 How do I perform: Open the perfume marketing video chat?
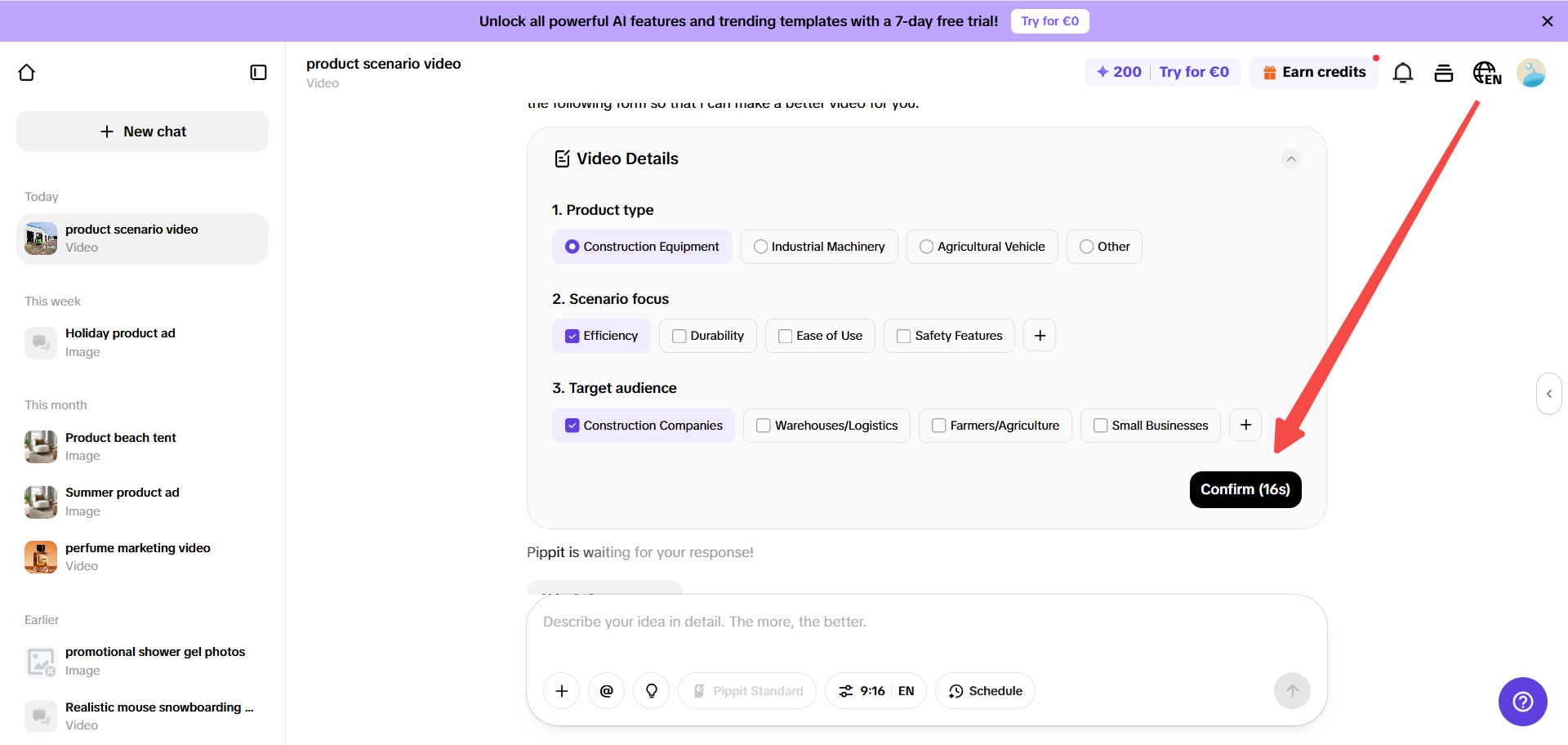point(137,556)
